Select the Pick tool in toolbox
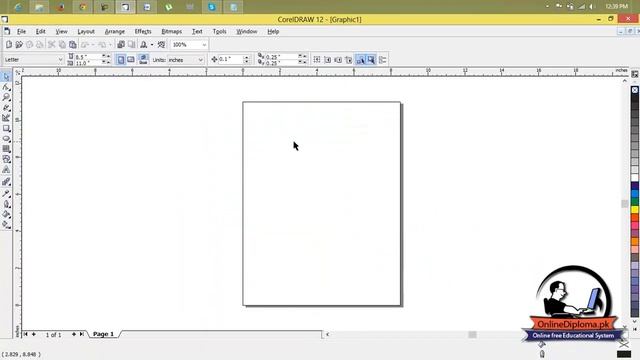This screenshot has width=640, height=360. coord(6,76)
